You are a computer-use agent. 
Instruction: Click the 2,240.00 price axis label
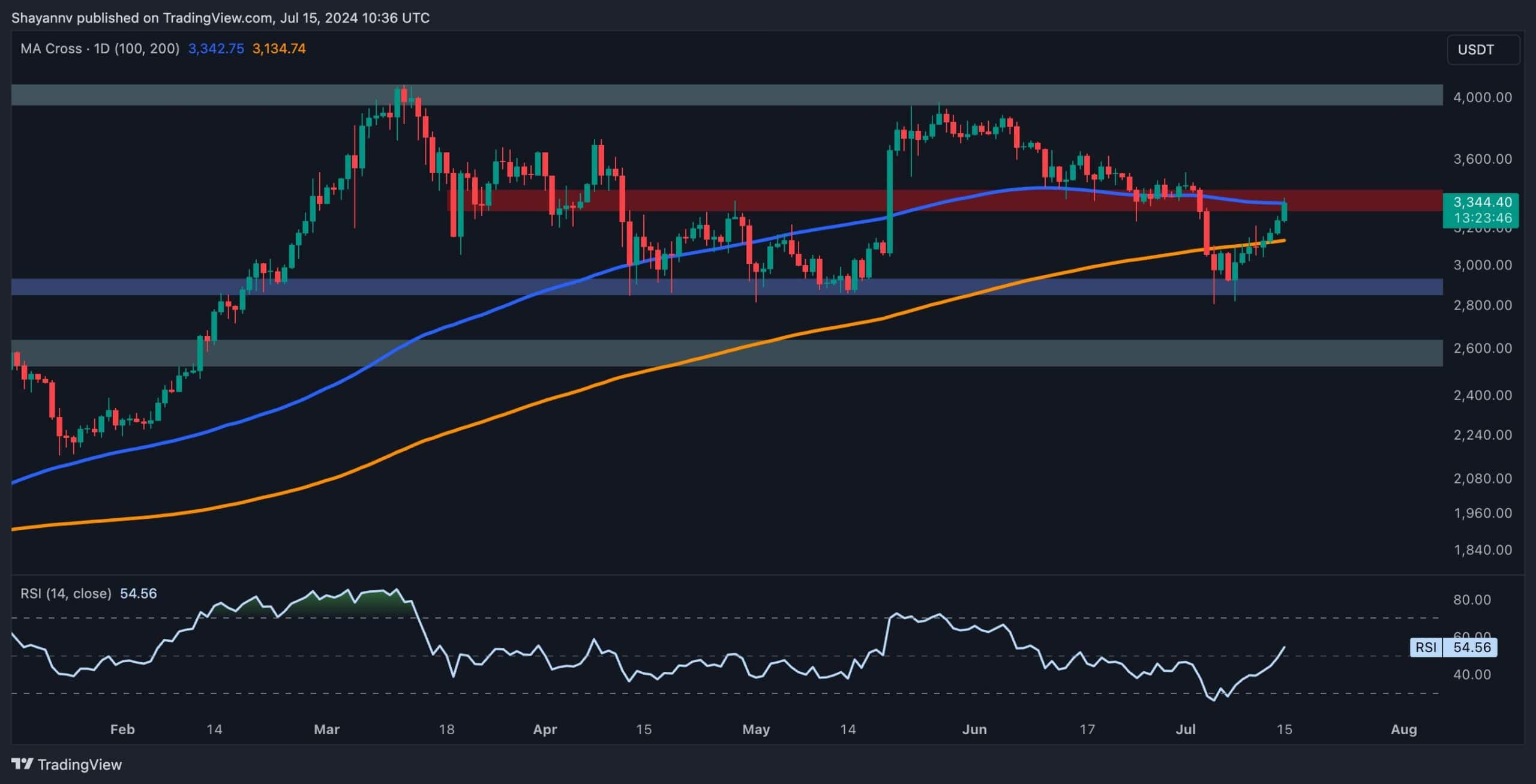(1482, 435)
